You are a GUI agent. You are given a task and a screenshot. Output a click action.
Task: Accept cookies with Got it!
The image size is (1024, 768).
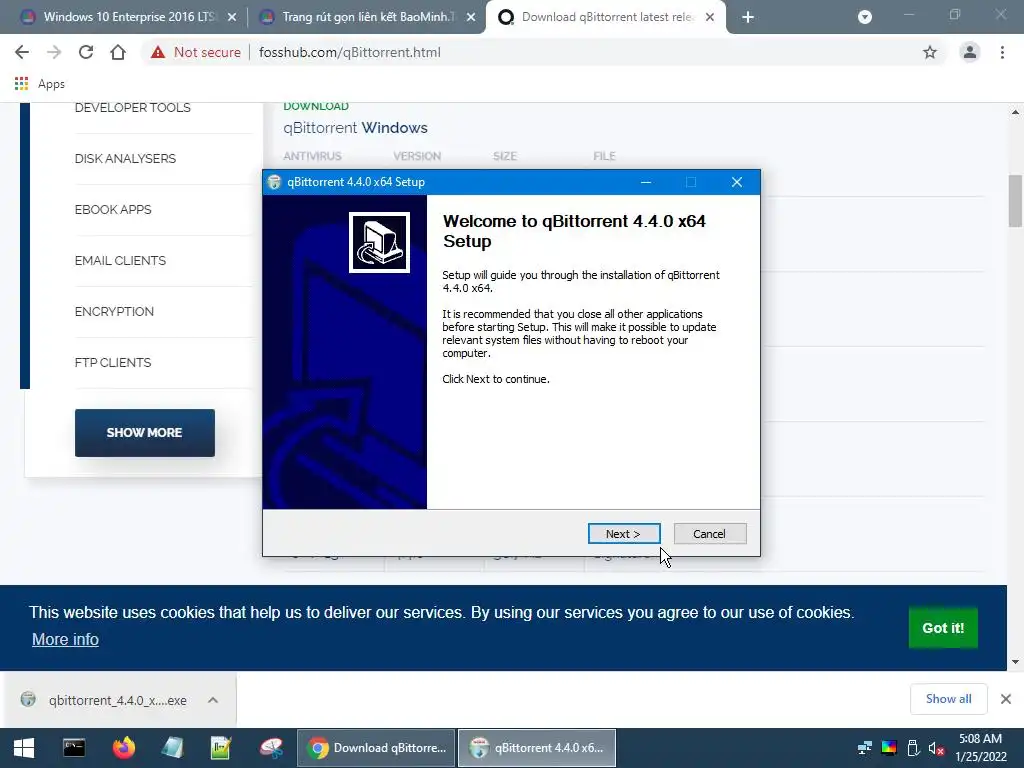coord(943,628)
